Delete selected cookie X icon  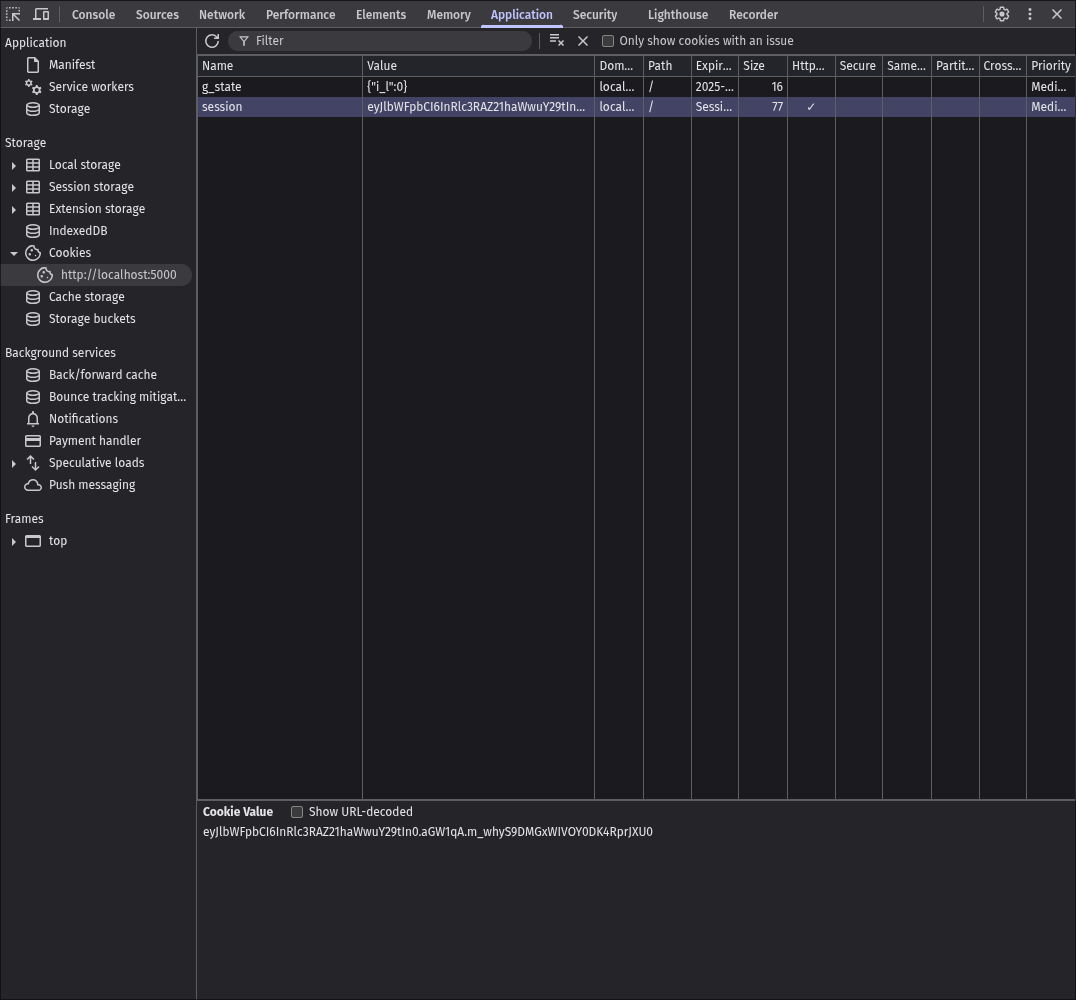click(x=583, y=41)
